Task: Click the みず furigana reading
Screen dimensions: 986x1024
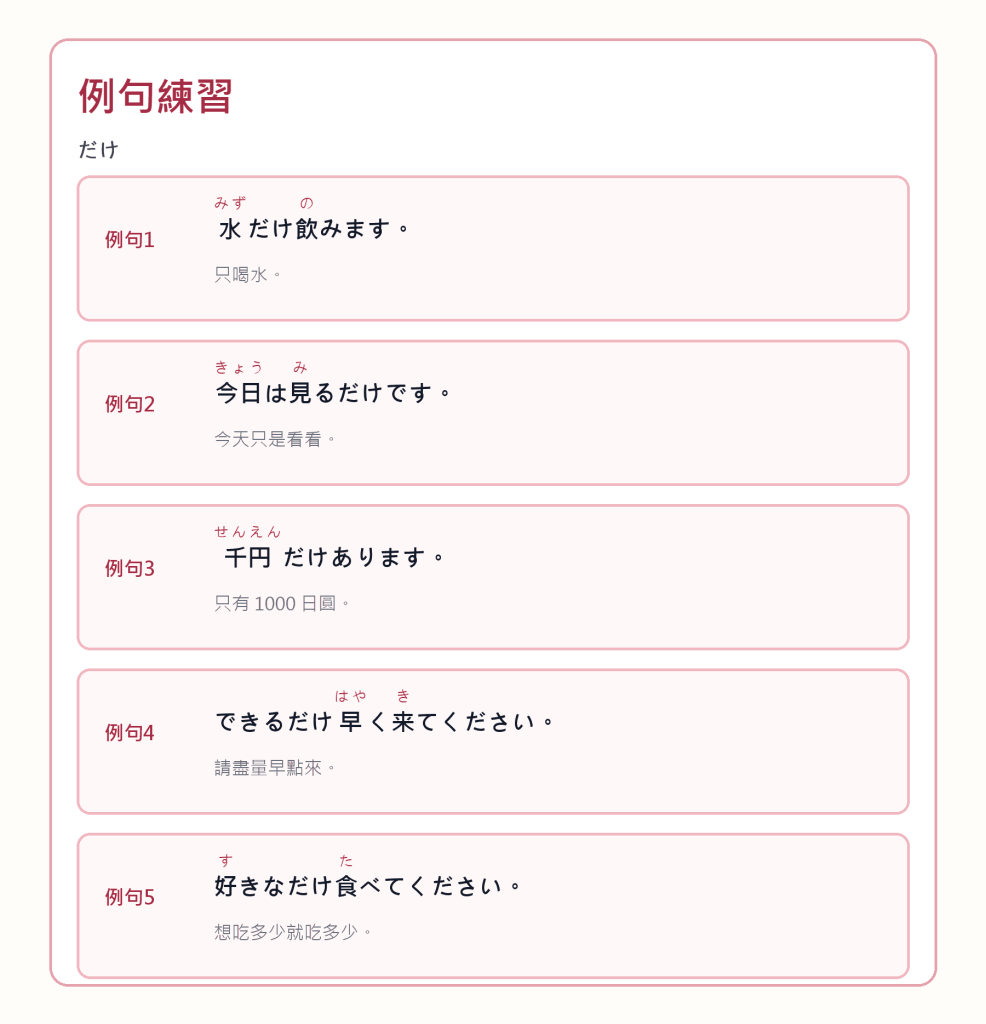Action: (231, 203)
